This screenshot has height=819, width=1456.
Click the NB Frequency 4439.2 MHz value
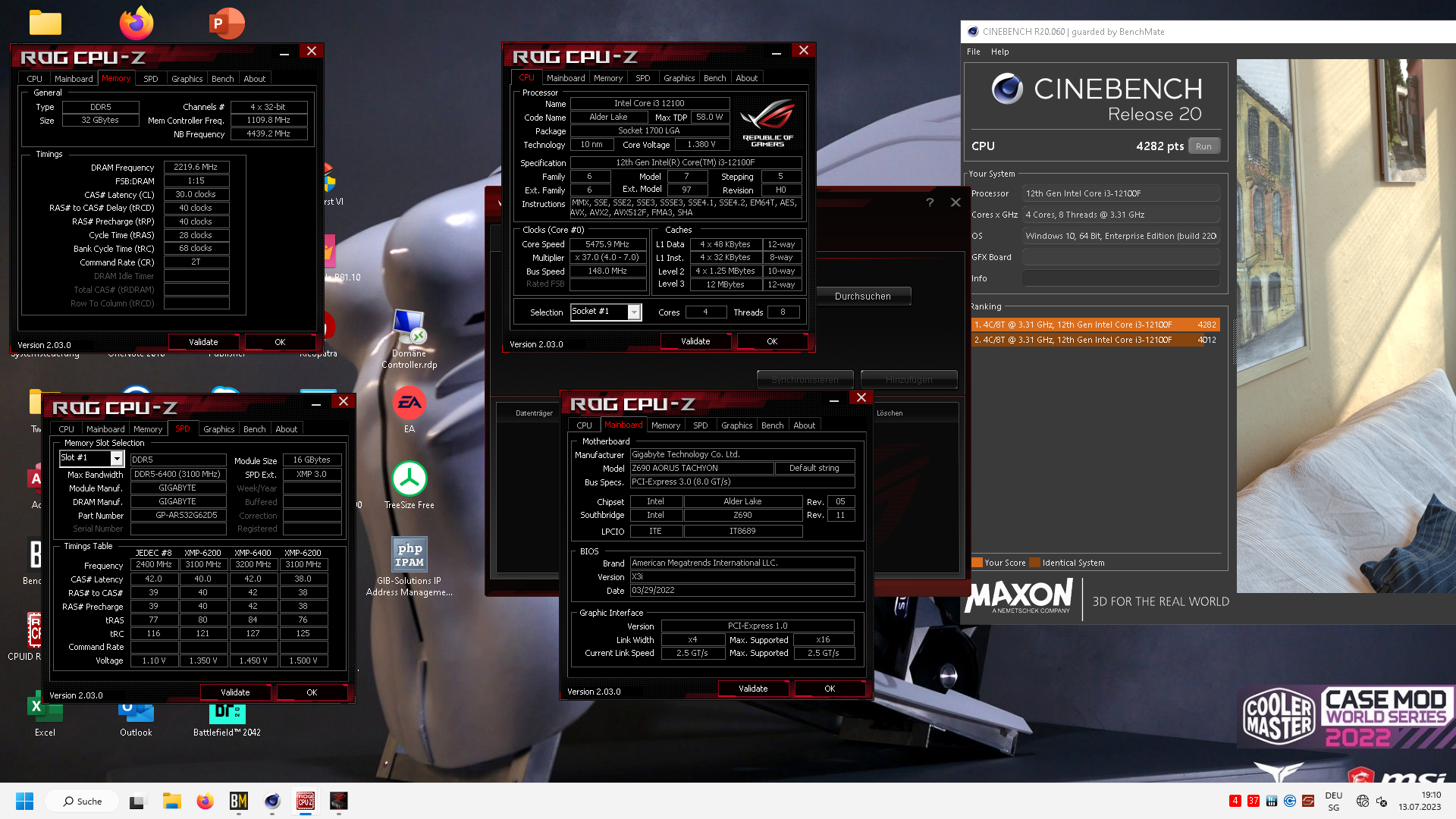tap(268, 133)
